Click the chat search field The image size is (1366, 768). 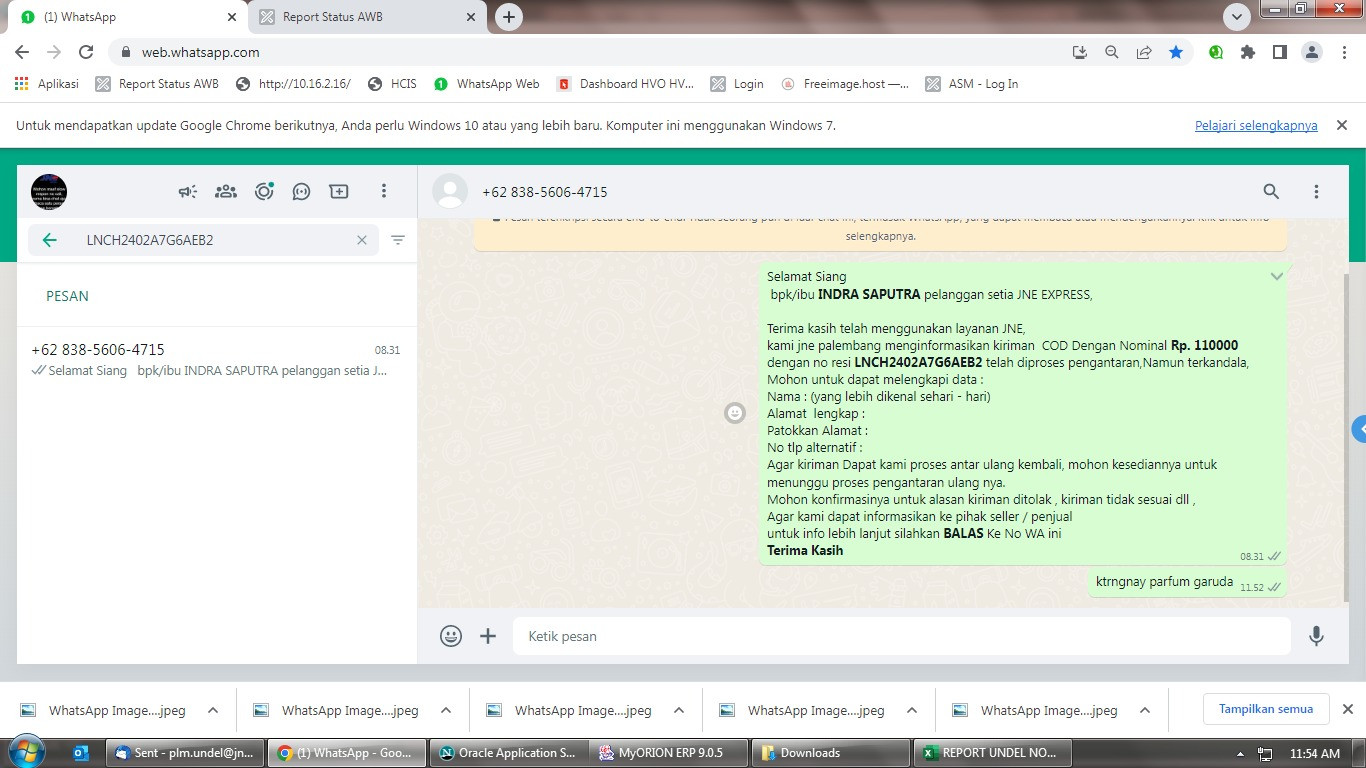tap(203, 240)
